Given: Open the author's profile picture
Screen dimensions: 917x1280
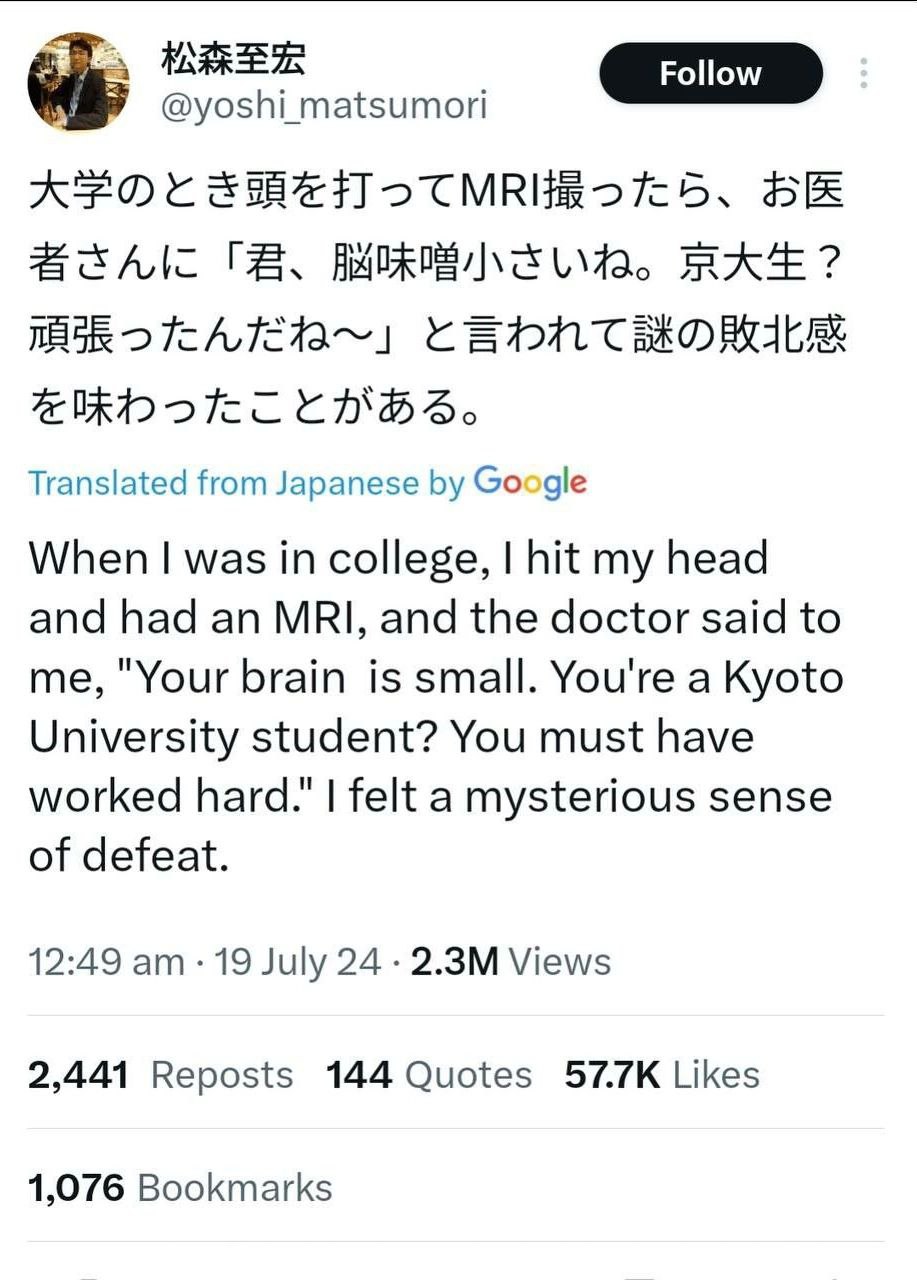Looking at the screenshot, I should (78, 83).
